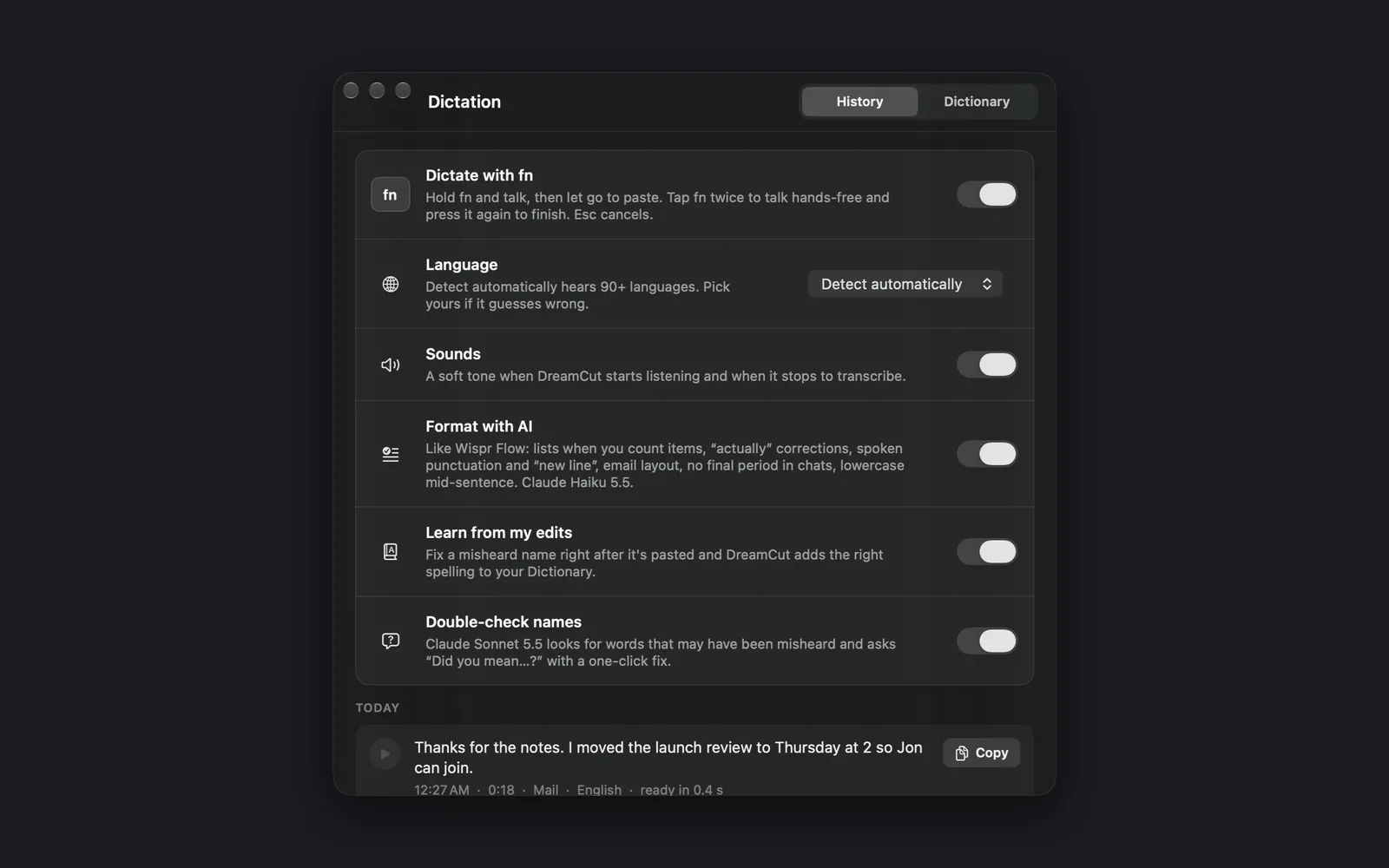Image resolution: width=1389 pixels, height=868 pixels.
Task: Click the ready in 0.4 s label
Action: coord(681,790)
